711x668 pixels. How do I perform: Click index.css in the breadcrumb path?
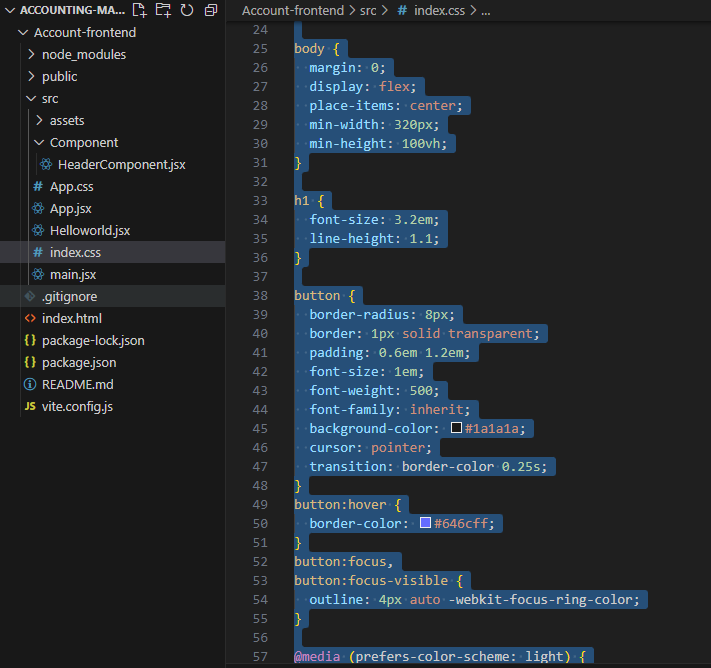(439, 10)
